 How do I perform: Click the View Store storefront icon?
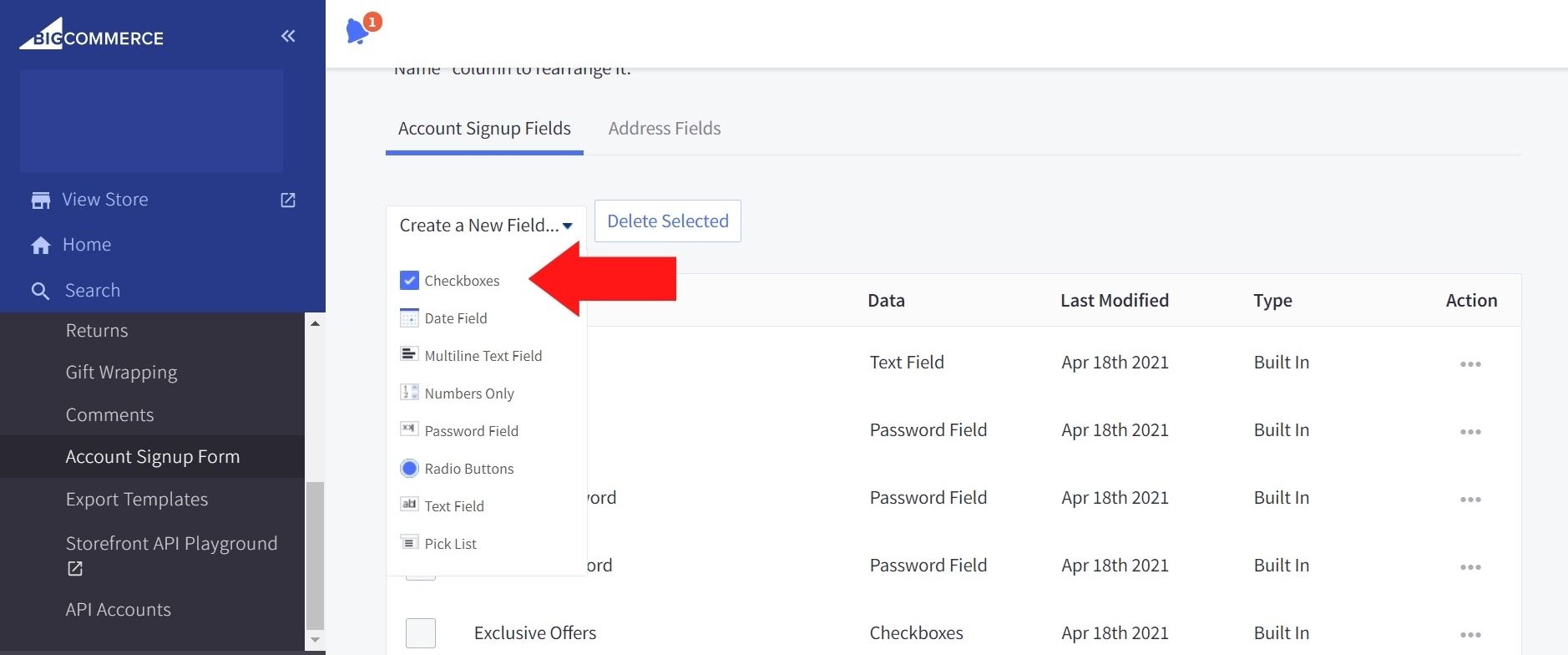coord(40,201)
